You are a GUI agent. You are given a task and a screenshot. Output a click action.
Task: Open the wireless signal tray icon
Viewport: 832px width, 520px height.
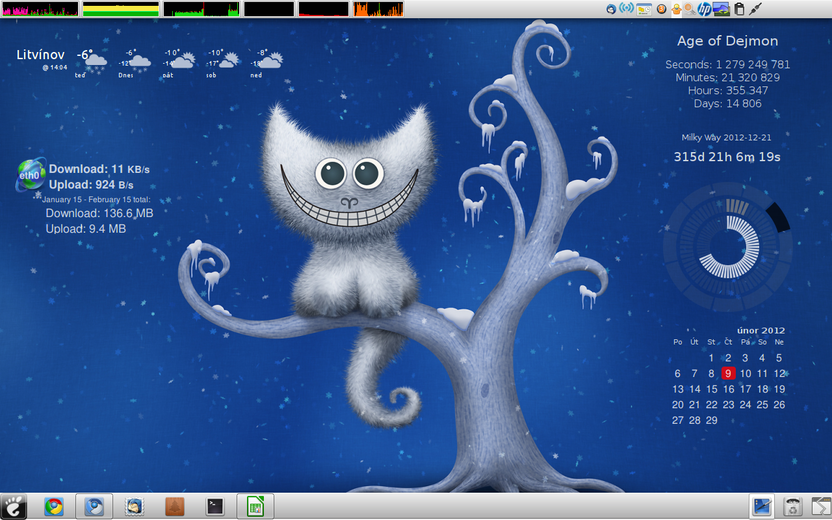point(627,9)
